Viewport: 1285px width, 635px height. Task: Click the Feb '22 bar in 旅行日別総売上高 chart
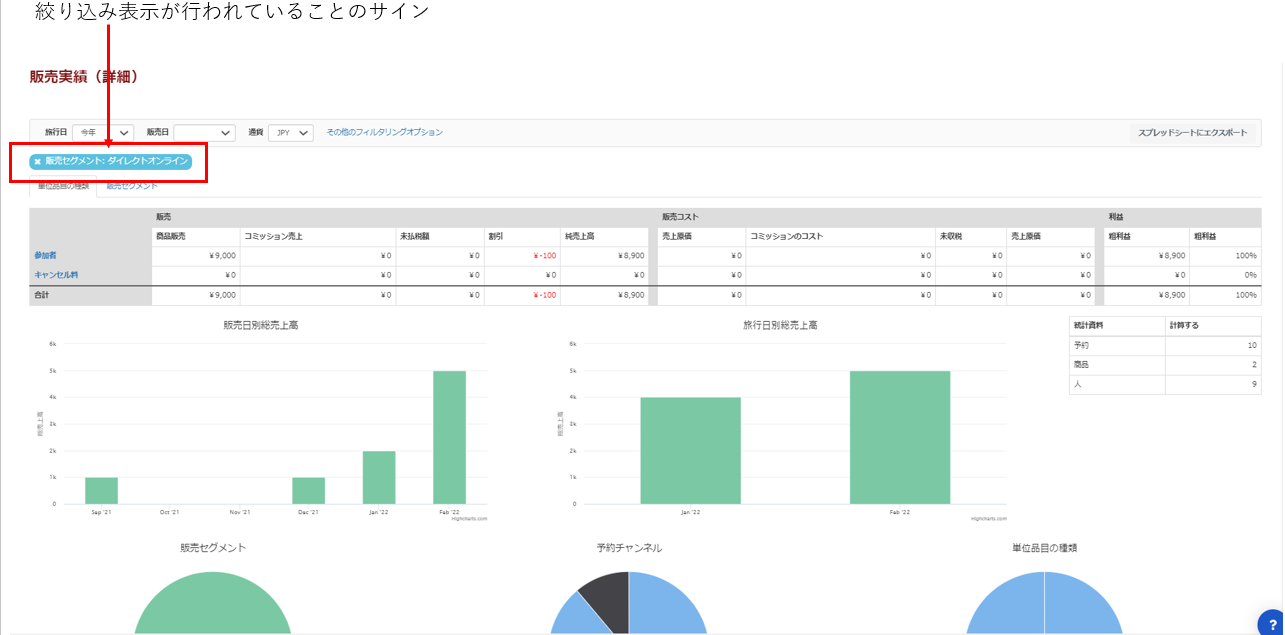point(899,437)
